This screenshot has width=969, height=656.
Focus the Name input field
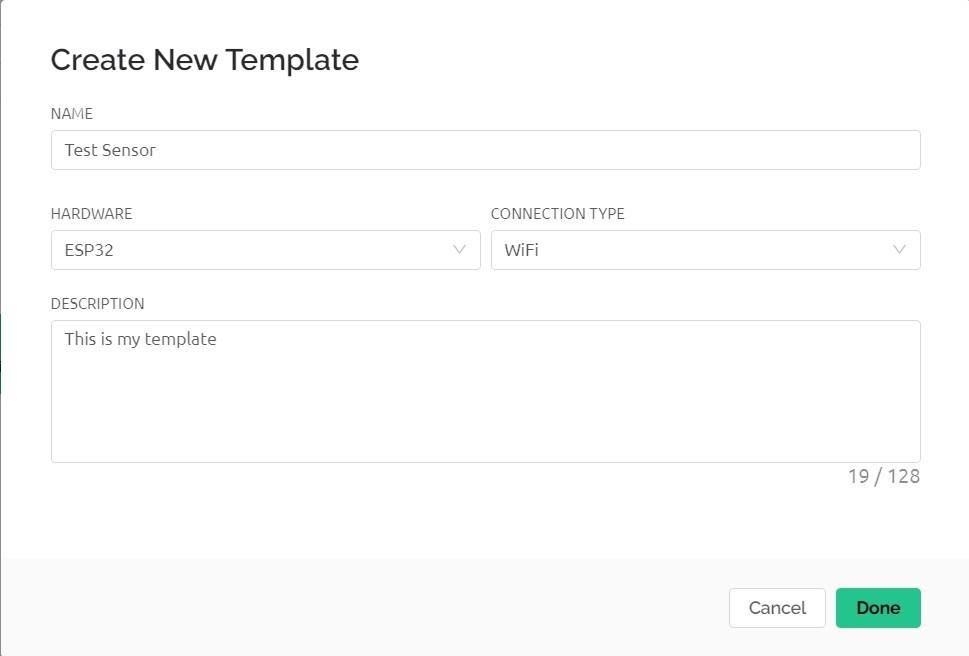coord(485,150)
